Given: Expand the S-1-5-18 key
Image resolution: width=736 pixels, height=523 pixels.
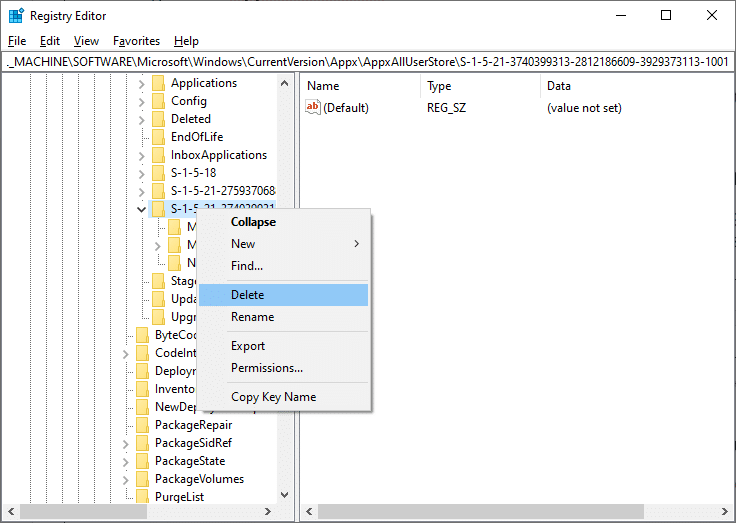Looking at the screenshot, I should (x=142, y=174).
